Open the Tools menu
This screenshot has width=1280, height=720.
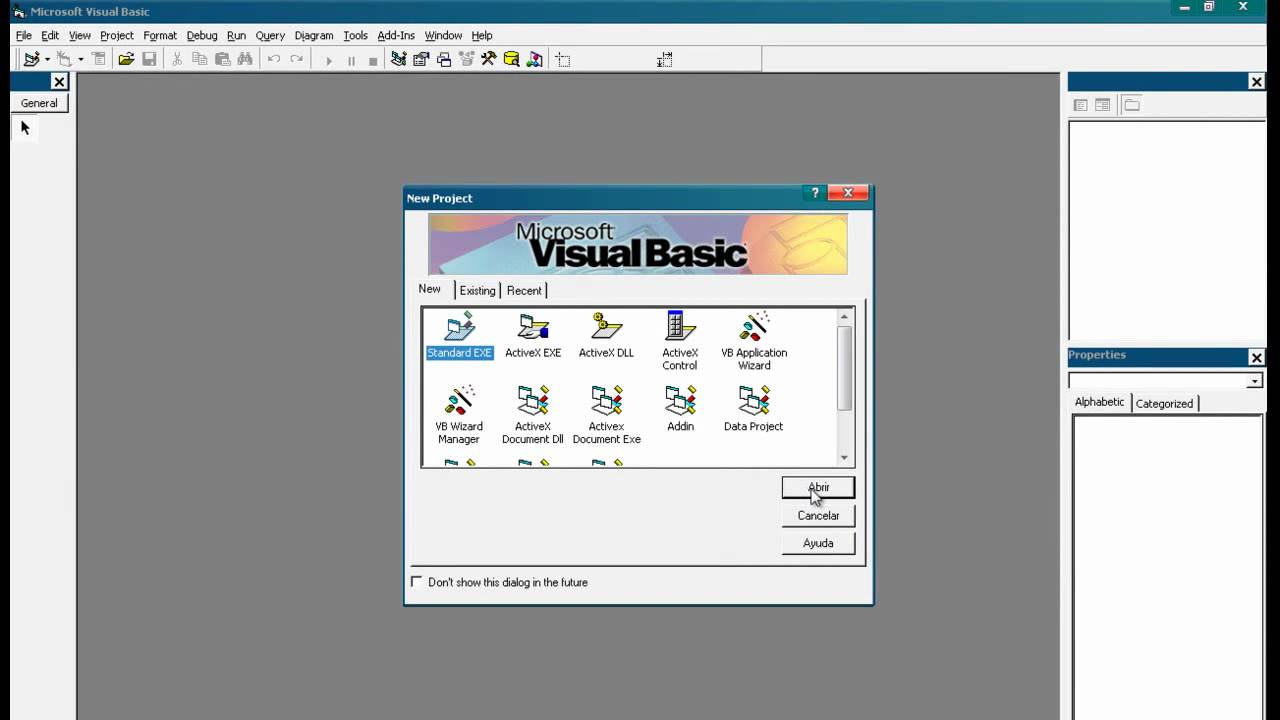tap(355, 35)
